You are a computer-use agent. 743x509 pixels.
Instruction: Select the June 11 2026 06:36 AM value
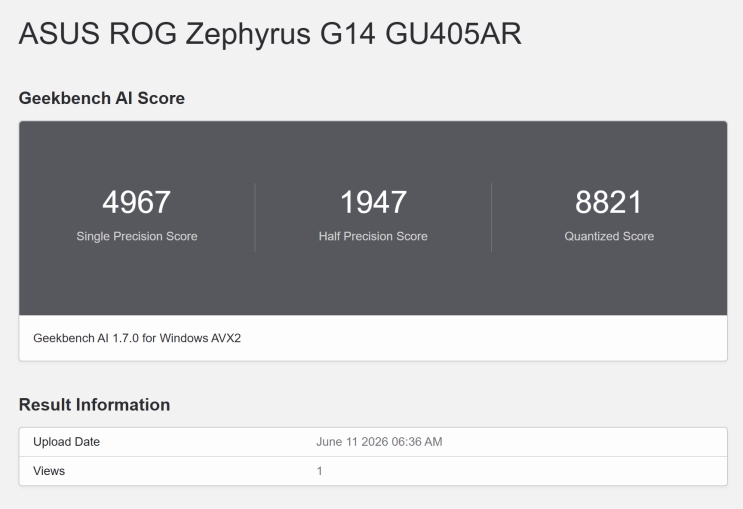click(379, 442)
